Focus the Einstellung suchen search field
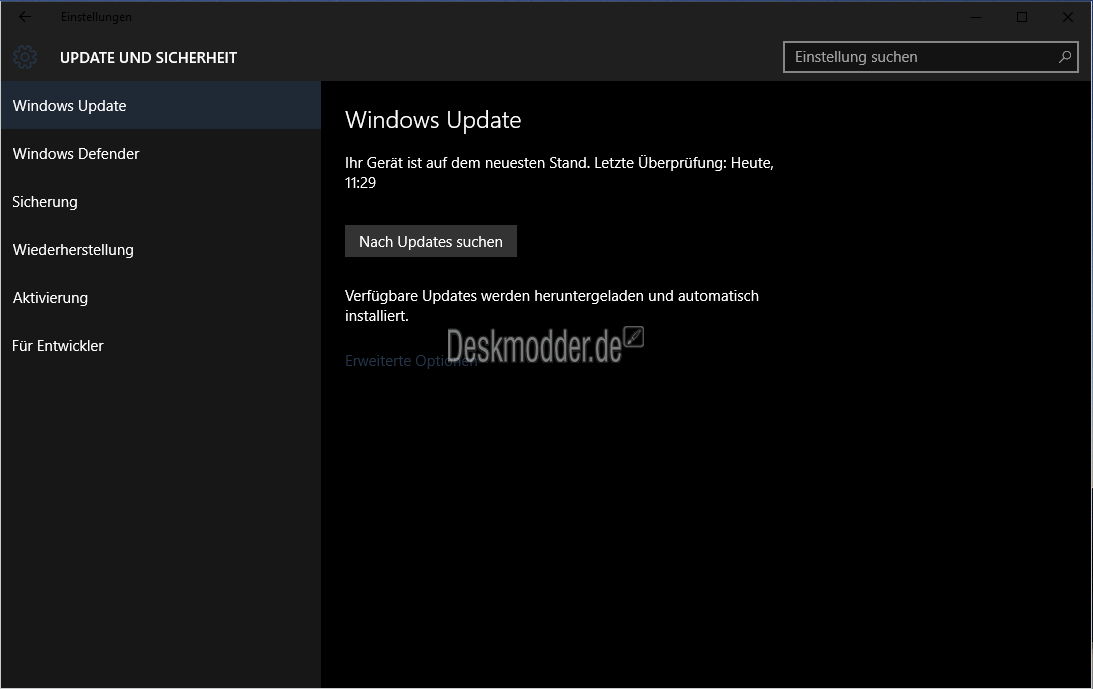This screenshot has width=1093, height=689. (x=931, y=57)
